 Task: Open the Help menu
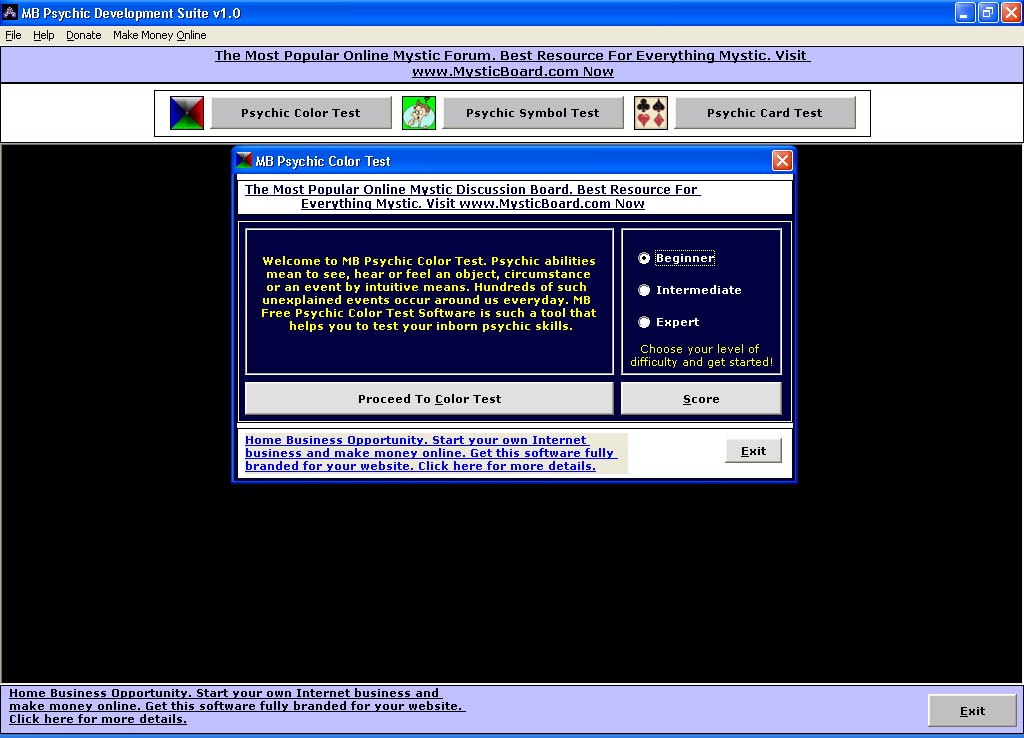(44, 35)
